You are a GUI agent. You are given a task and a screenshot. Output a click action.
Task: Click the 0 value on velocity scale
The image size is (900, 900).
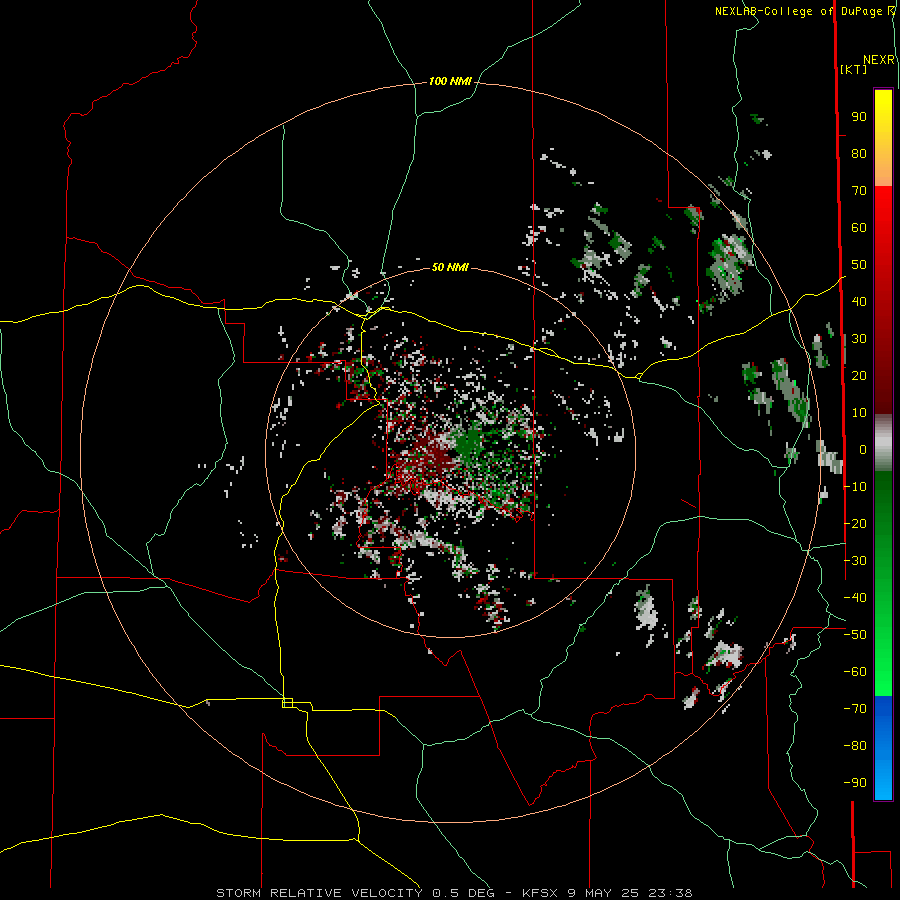pyautogui.click(x=863, y=450)
